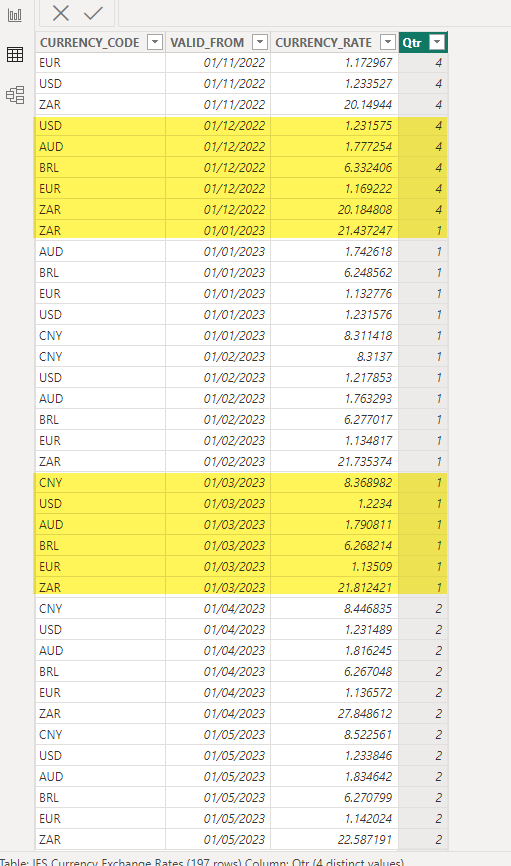
Task: Click rate value 6.270799
Action: point(368,798)
